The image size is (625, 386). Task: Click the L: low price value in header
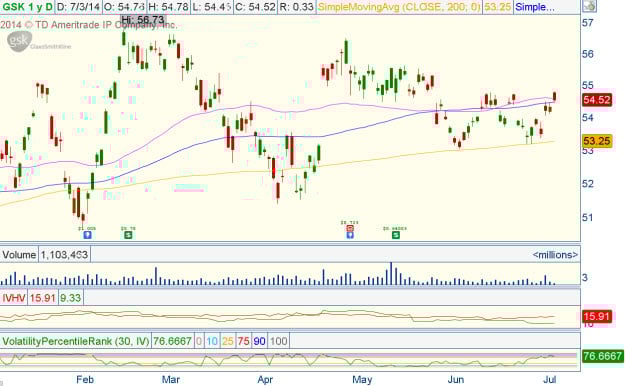pos(212,7)
